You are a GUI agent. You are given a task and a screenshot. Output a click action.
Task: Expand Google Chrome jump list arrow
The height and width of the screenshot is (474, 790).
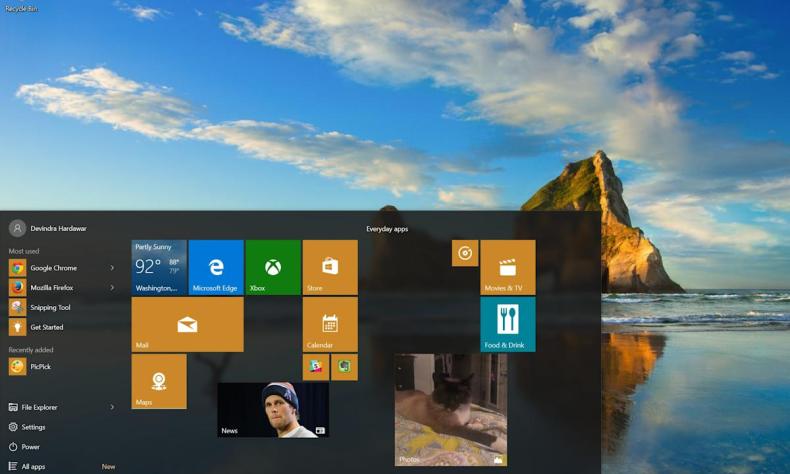(112, 268)
